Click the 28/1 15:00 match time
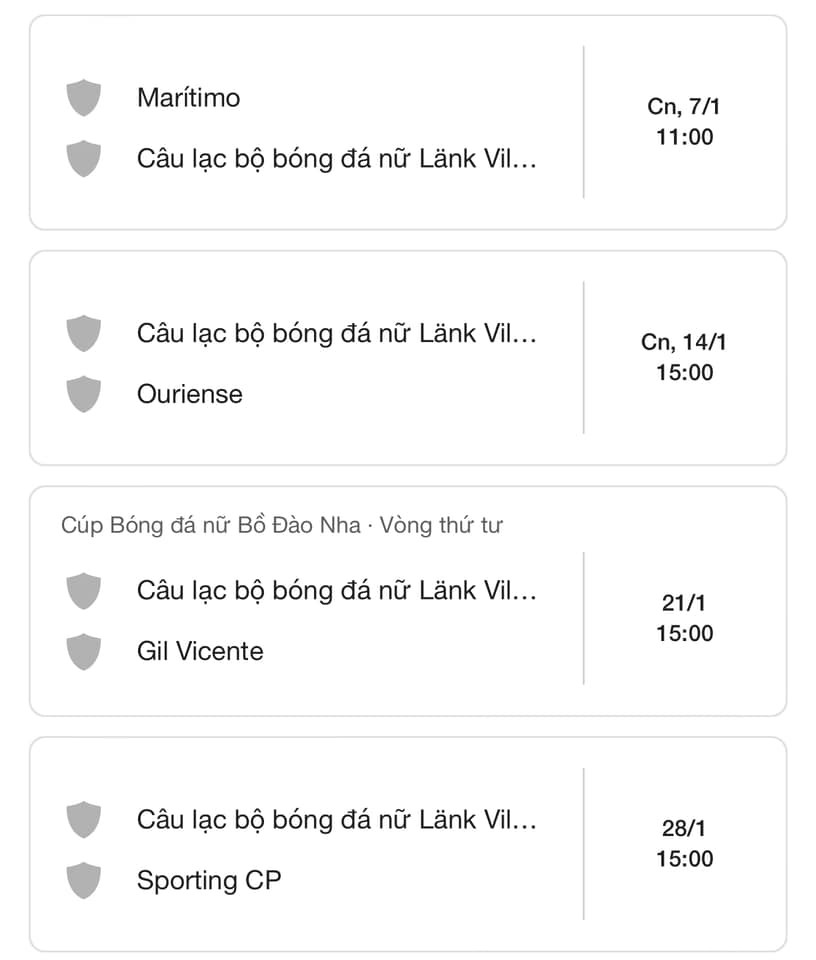The height and width of the screenshot is (960, 816). pyautogui.click(x=684, y=843)
